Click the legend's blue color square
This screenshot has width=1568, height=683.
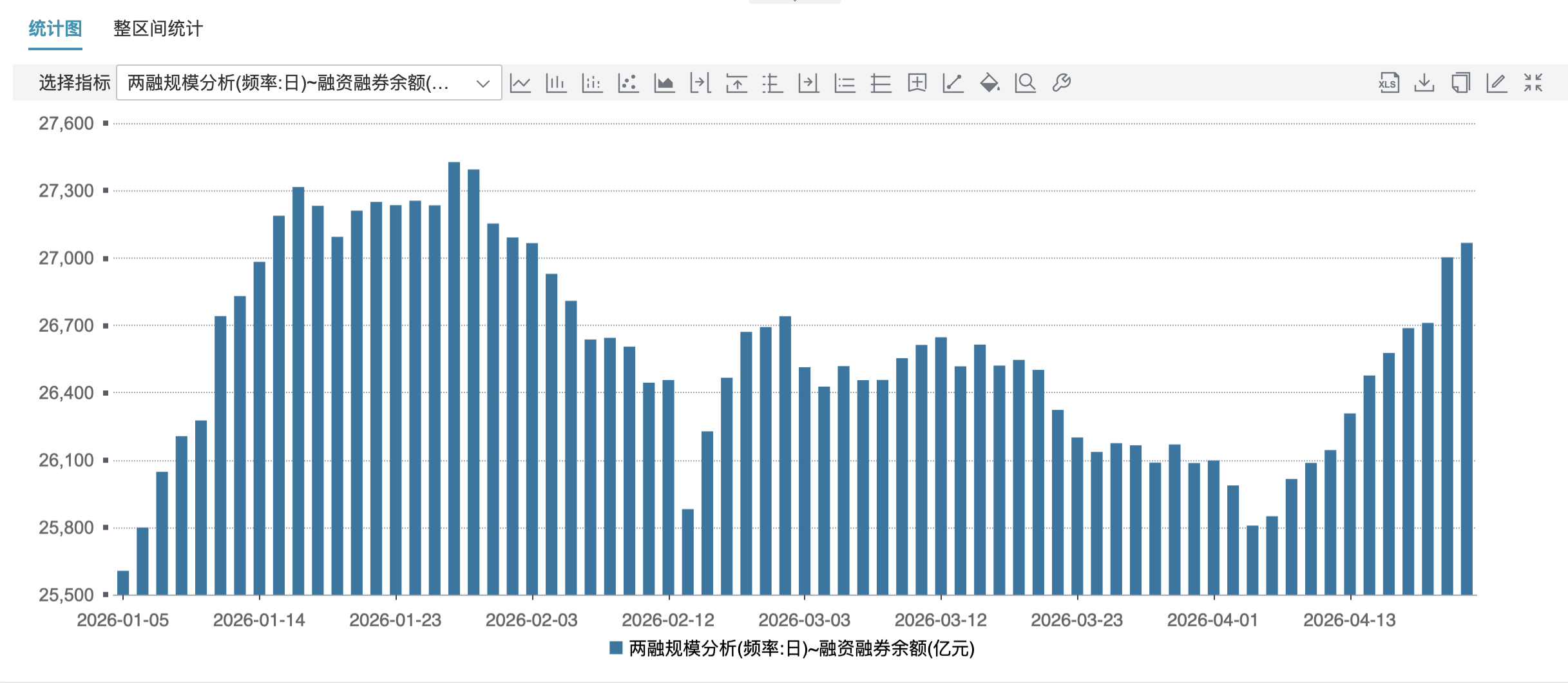[x=616, y=648]
